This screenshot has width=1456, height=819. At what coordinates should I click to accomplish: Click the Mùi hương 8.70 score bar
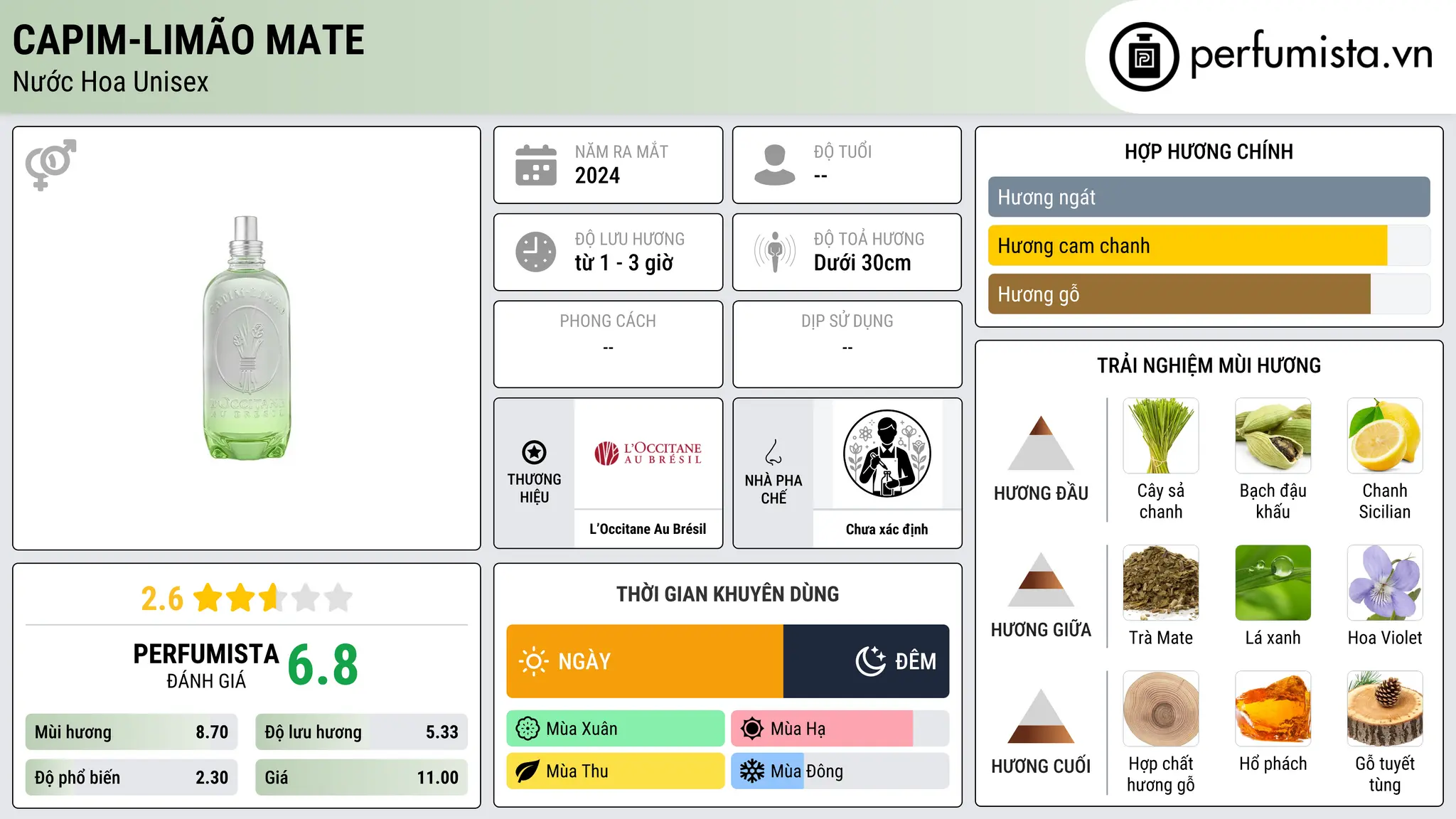tap(132, 732)
